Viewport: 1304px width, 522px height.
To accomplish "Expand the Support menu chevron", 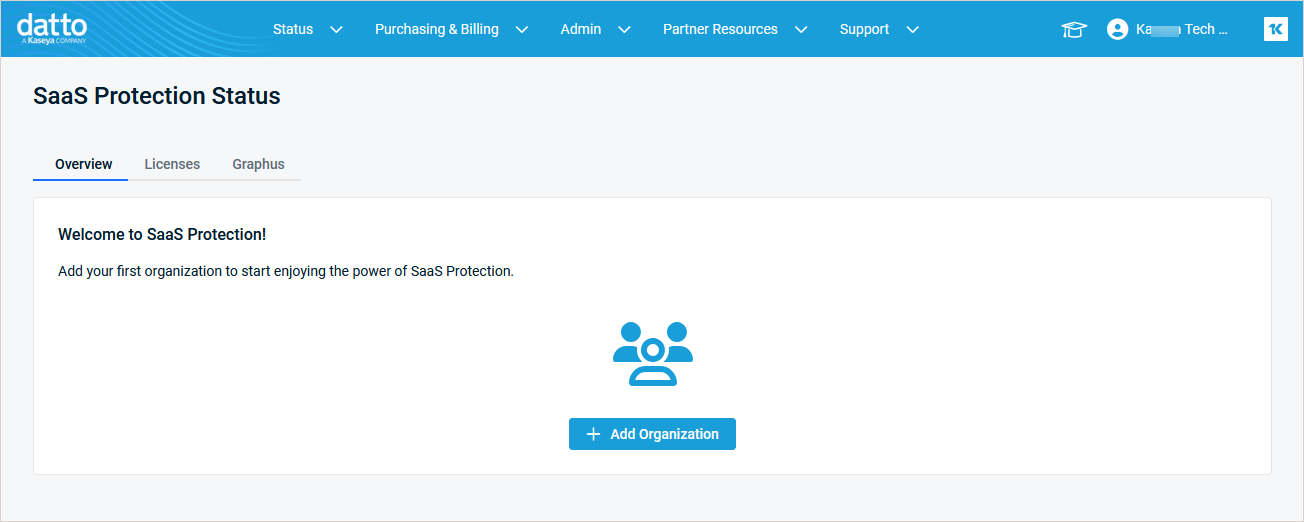I will click(x=912, y=30).
